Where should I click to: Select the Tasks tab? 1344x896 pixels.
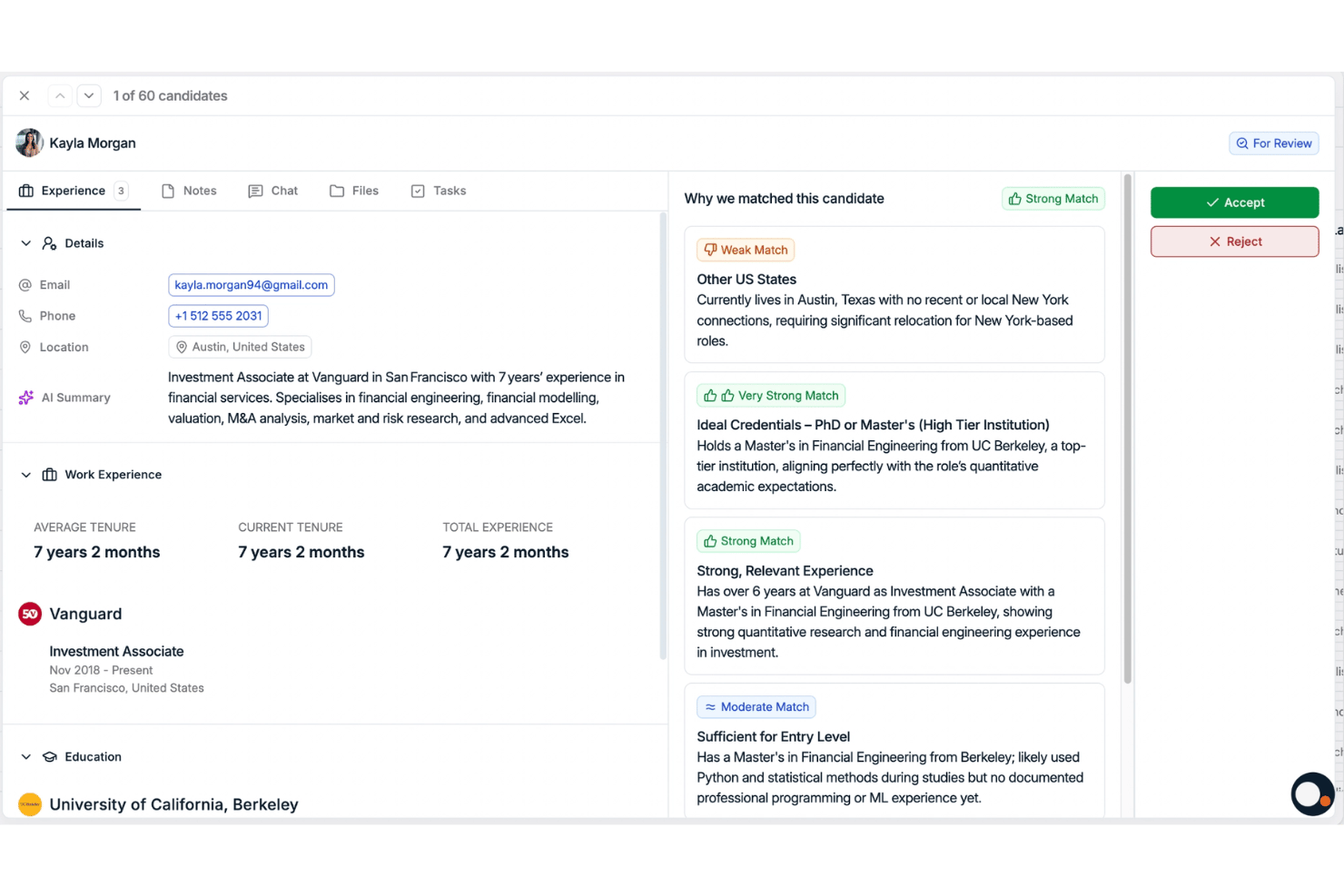pyautogui.click(x=440, y=191)
